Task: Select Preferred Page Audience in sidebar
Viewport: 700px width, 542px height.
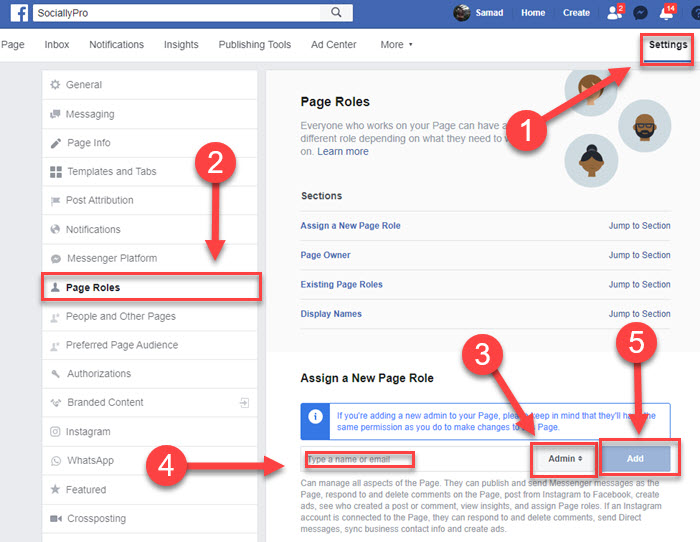Action: coord(150,345)
